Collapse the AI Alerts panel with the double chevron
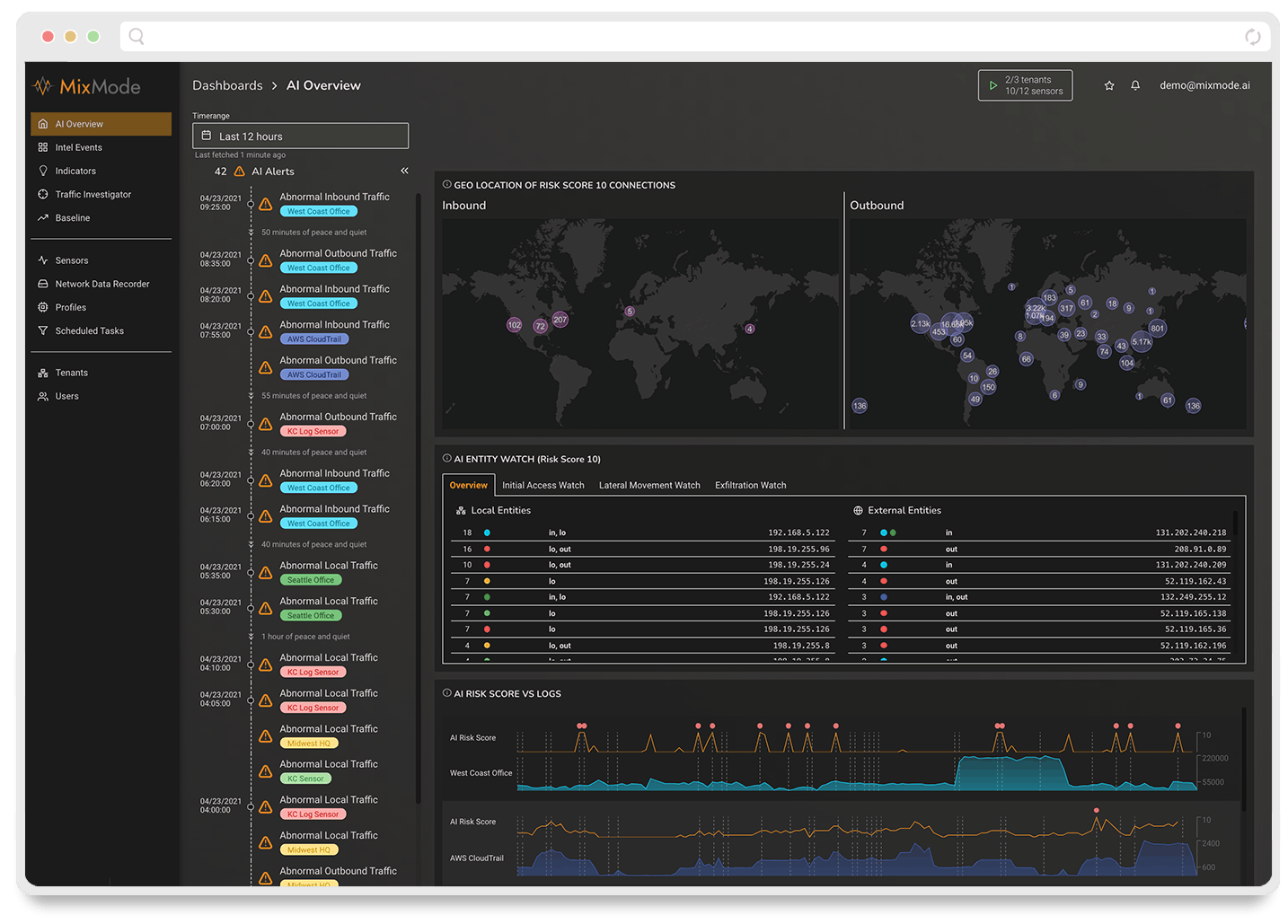1288x924 pixels. (404, 171)
